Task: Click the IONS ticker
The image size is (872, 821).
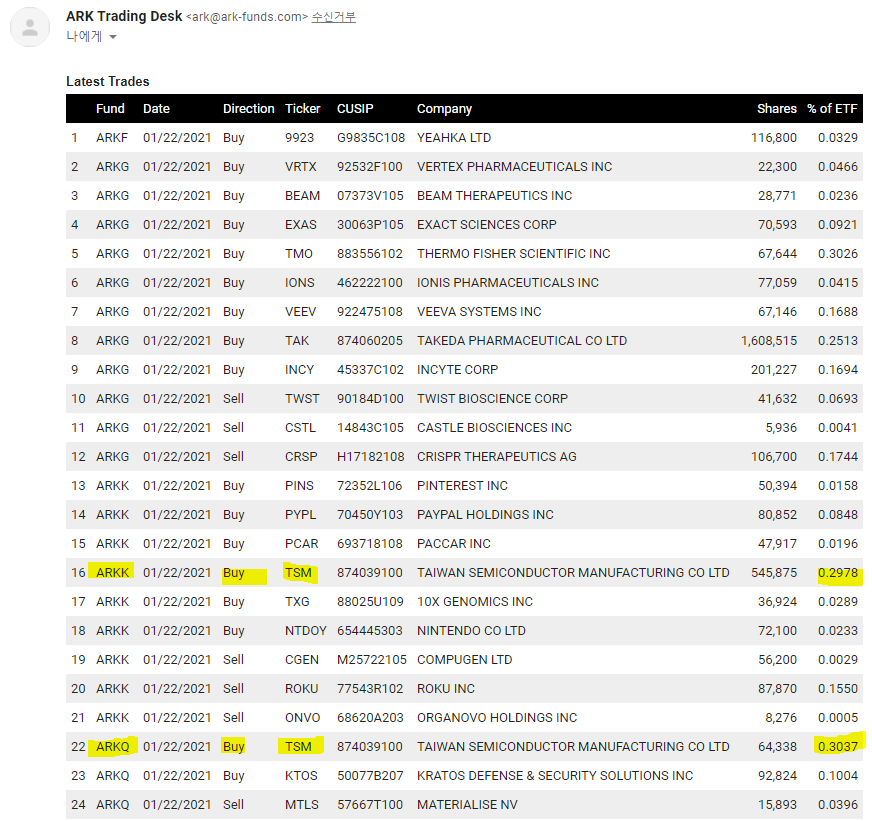Action: (300, 283)
